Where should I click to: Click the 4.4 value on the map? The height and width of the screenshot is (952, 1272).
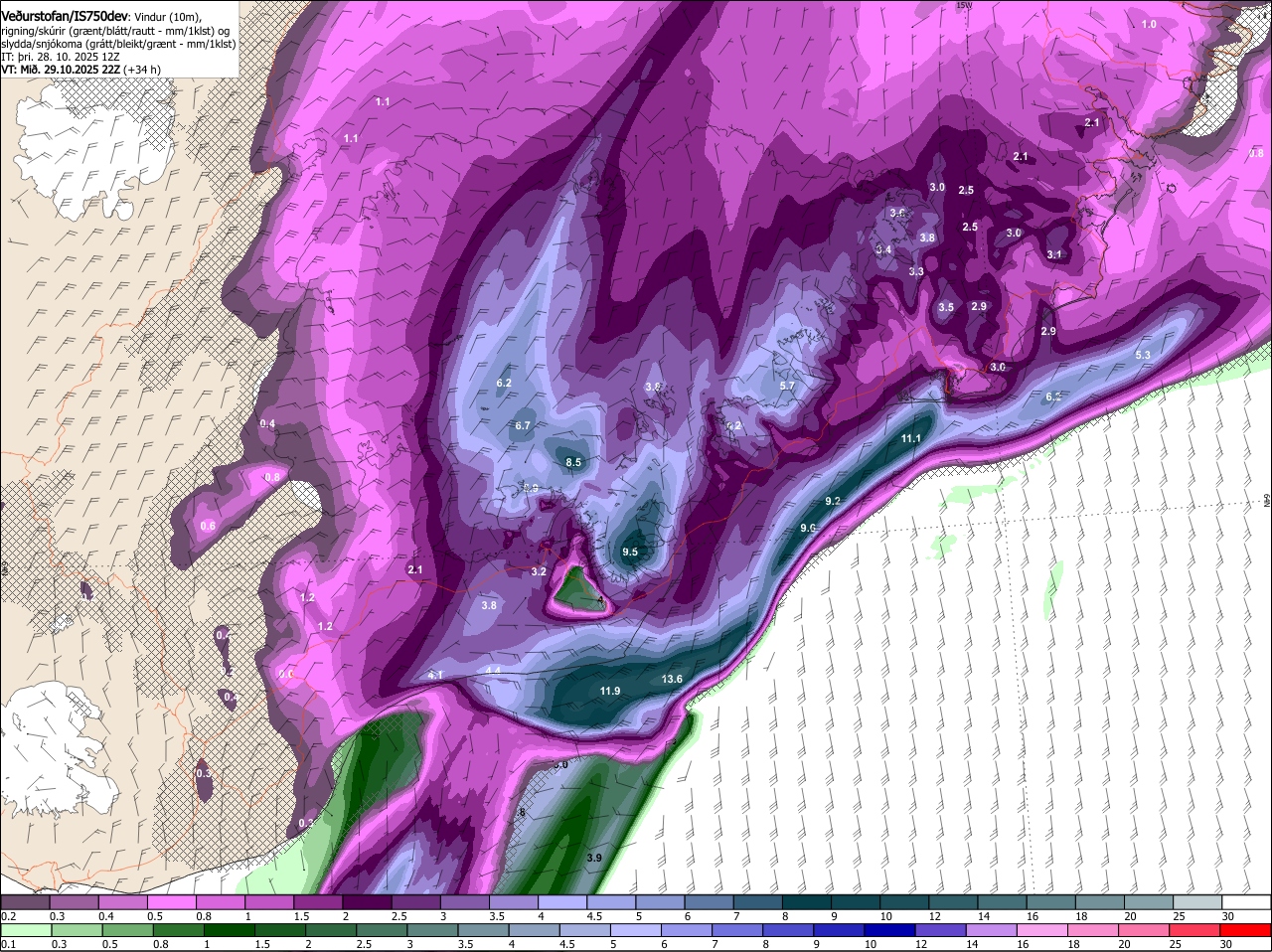point(493,671)
